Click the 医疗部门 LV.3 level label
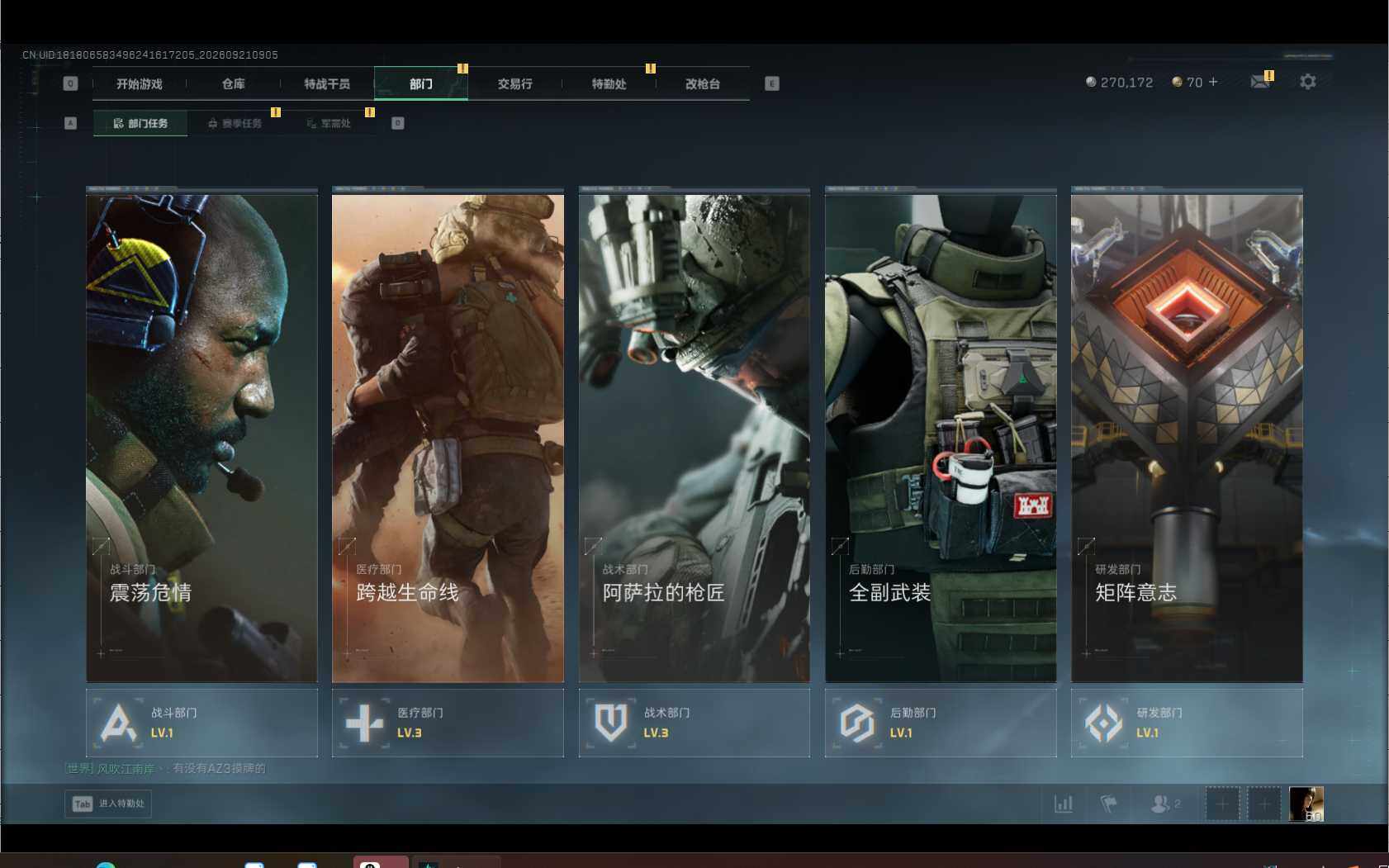 click(410, 733)
